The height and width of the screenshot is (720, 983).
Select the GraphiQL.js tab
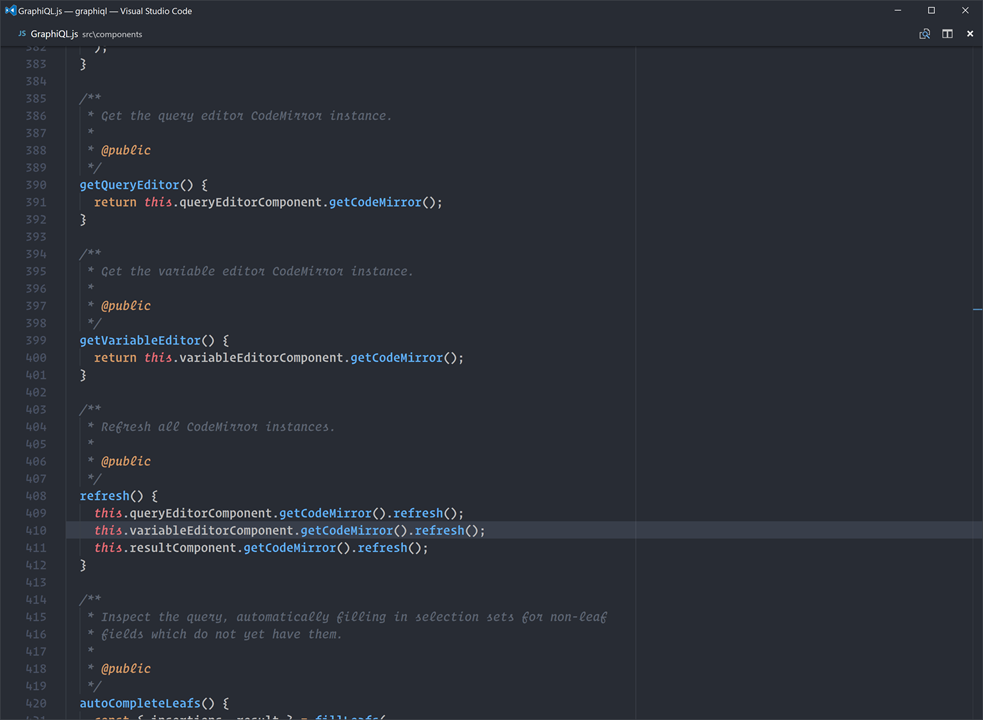coord(80,34)
